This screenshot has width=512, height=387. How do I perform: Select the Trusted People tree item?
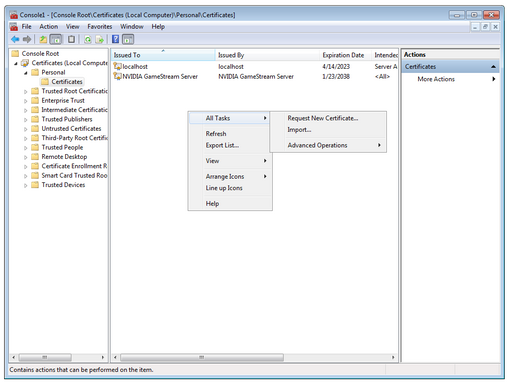tap(62, 147)
